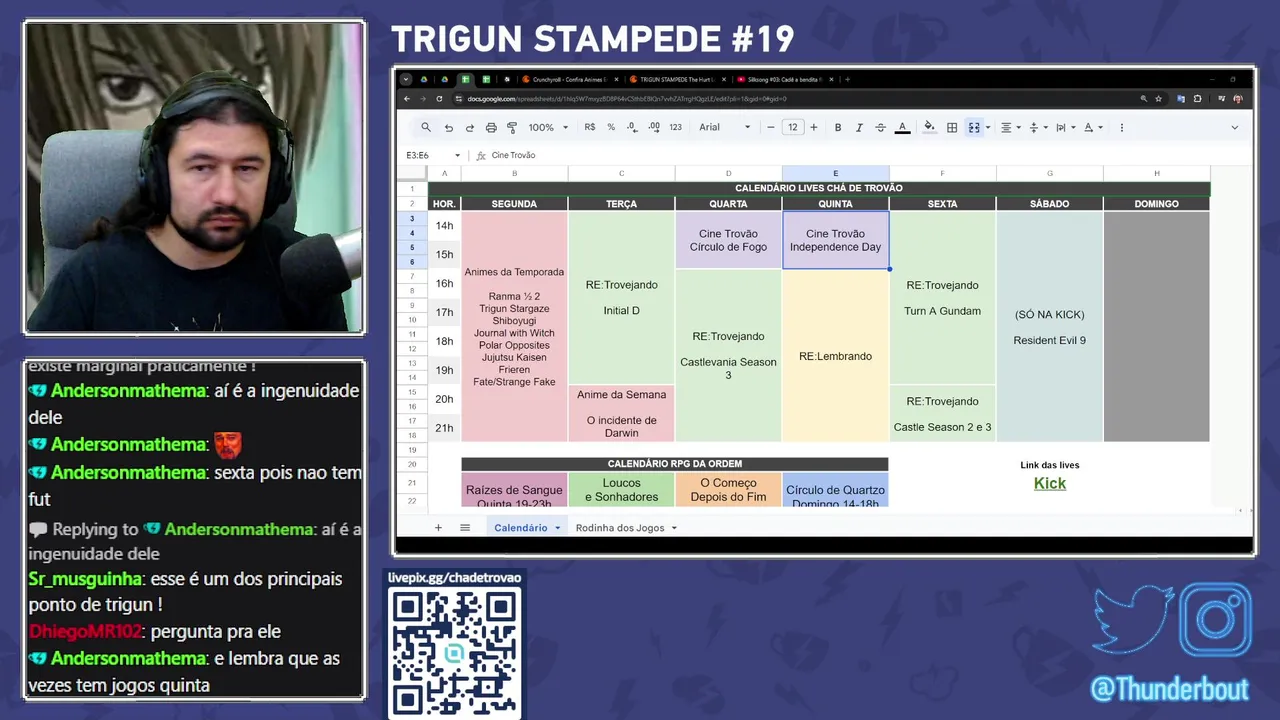Viewport: 1280px width, 720px height.
Task: Toggle strikethrough formatting
Action: [x=881, y=127]
